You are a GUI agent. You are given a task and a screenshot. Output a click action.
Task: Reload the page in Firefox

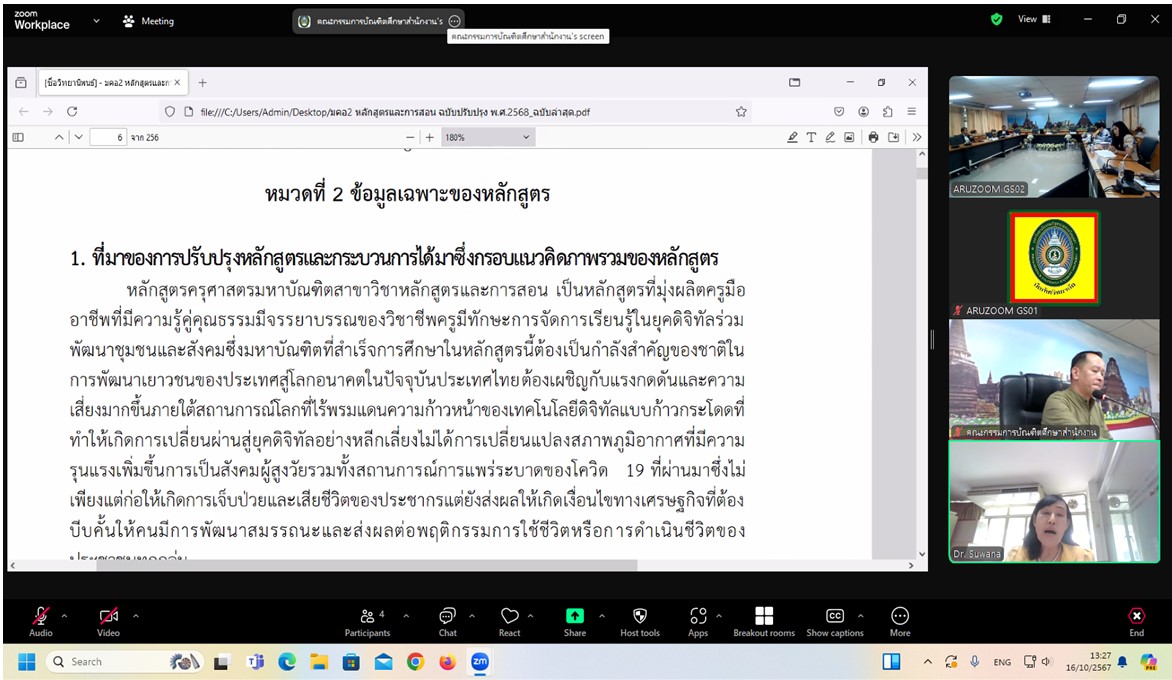[x=72, y=111]
